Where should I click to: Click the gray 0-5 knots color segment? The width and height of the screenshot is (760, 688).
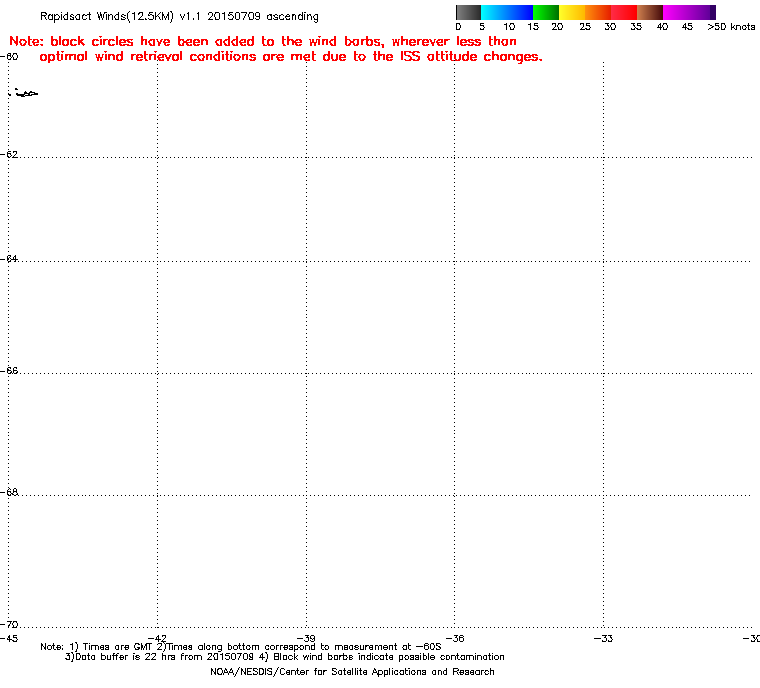[x=468, y=12]
